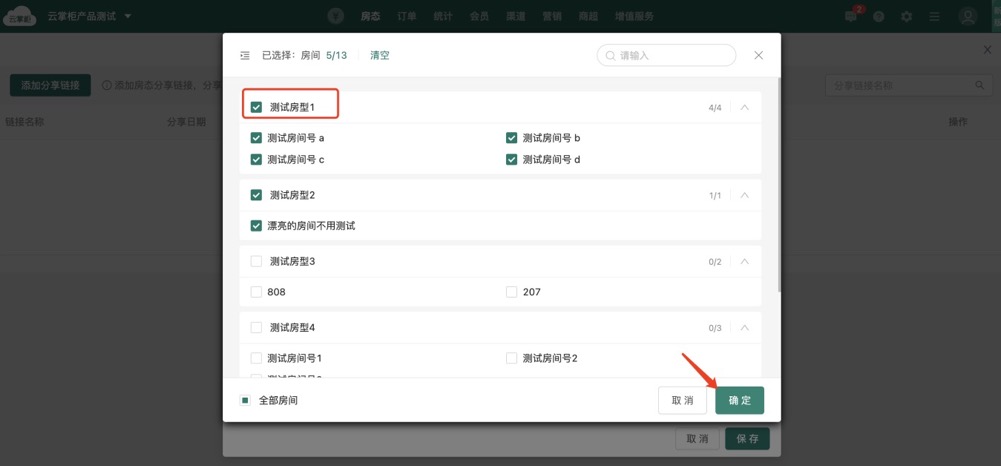Uncheck 测试房间号 a
The width and height of the screenshot is (1001, 466).
[x=256, y=138]
